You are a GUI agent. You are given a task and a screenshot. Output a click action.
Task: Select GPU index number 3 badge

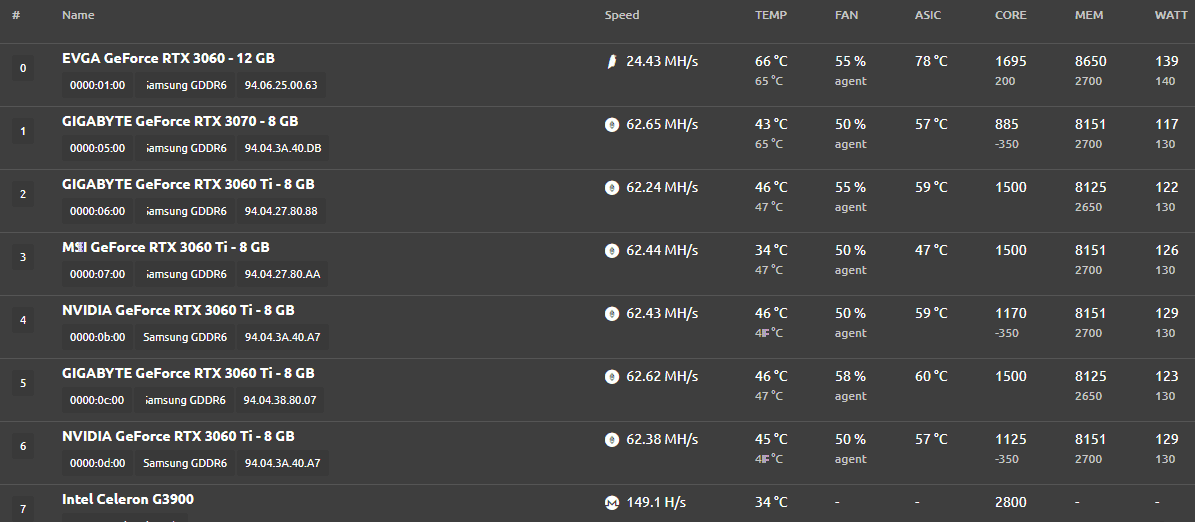point(23,258)
